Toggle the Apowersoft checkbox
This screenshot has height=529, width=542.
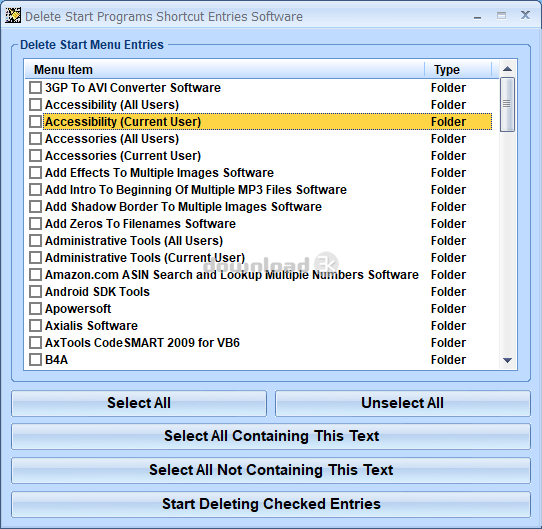tap(35, 308)
